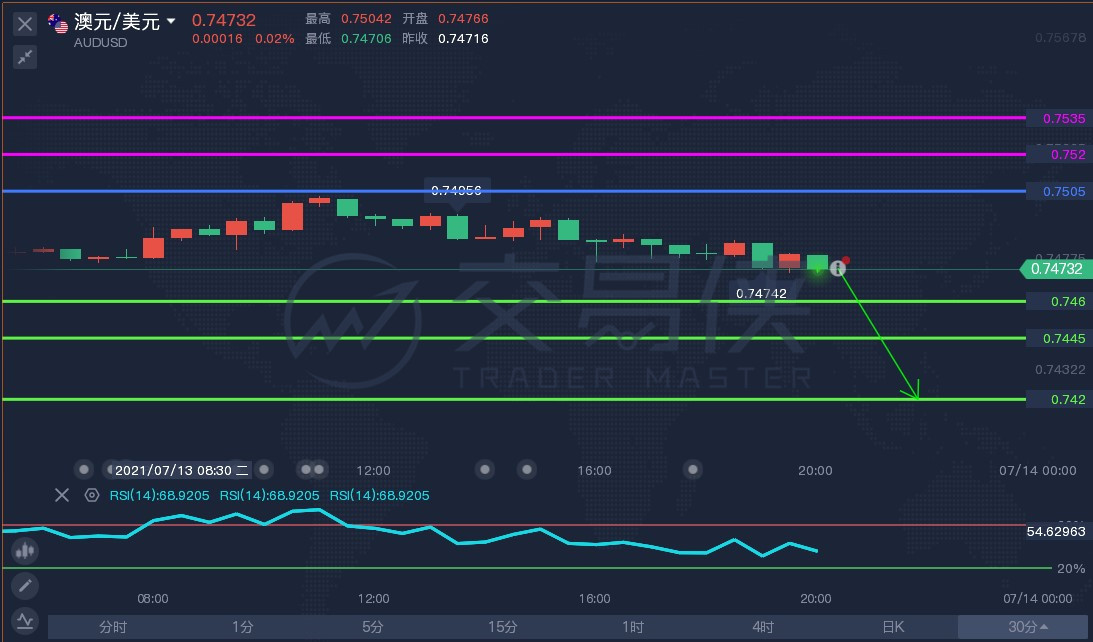The height and width of the screenshot is (642, 1093).
Task: Click the 0.742 green line label
Action: pos(1061,399)
